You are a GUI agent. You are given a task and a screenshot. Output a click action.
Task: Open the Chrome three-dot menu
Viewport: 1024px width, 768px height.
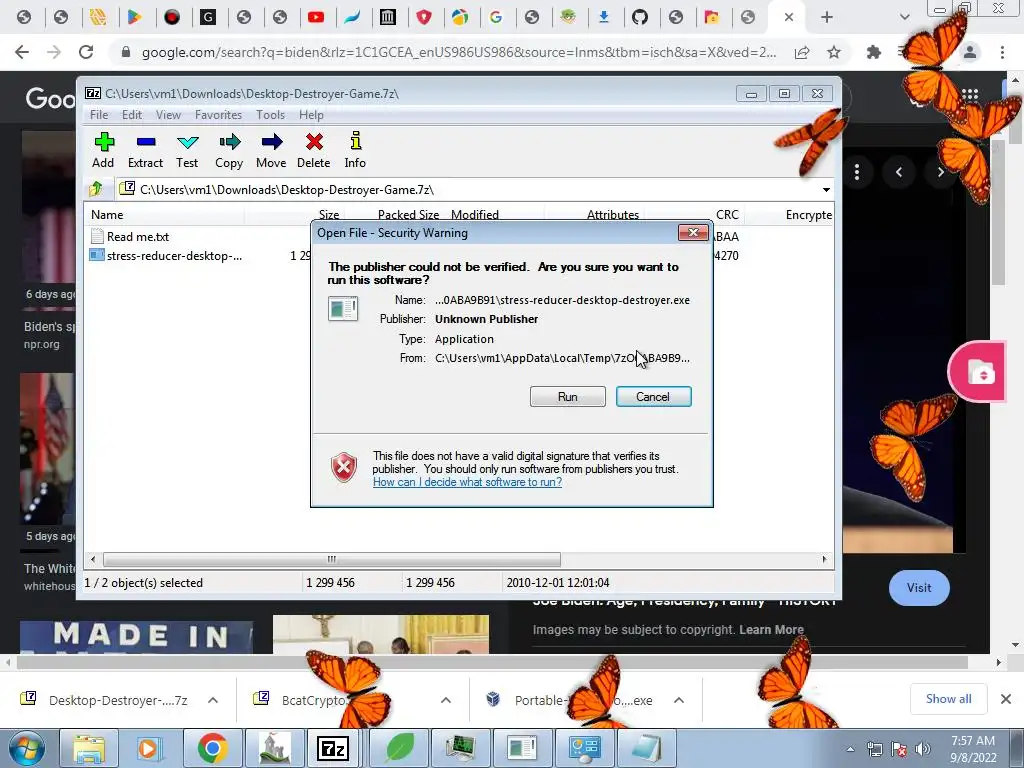(1002, 52)
